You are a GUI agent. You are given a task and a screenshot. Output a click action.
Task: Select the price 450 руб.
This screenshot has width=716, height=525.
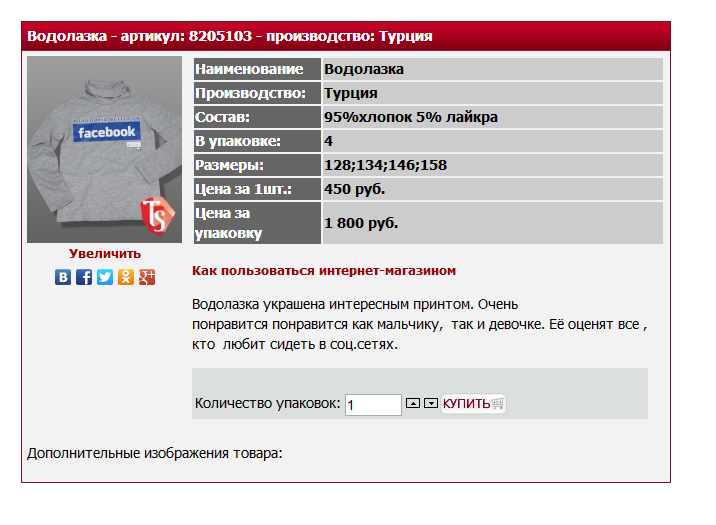point(355,189)
